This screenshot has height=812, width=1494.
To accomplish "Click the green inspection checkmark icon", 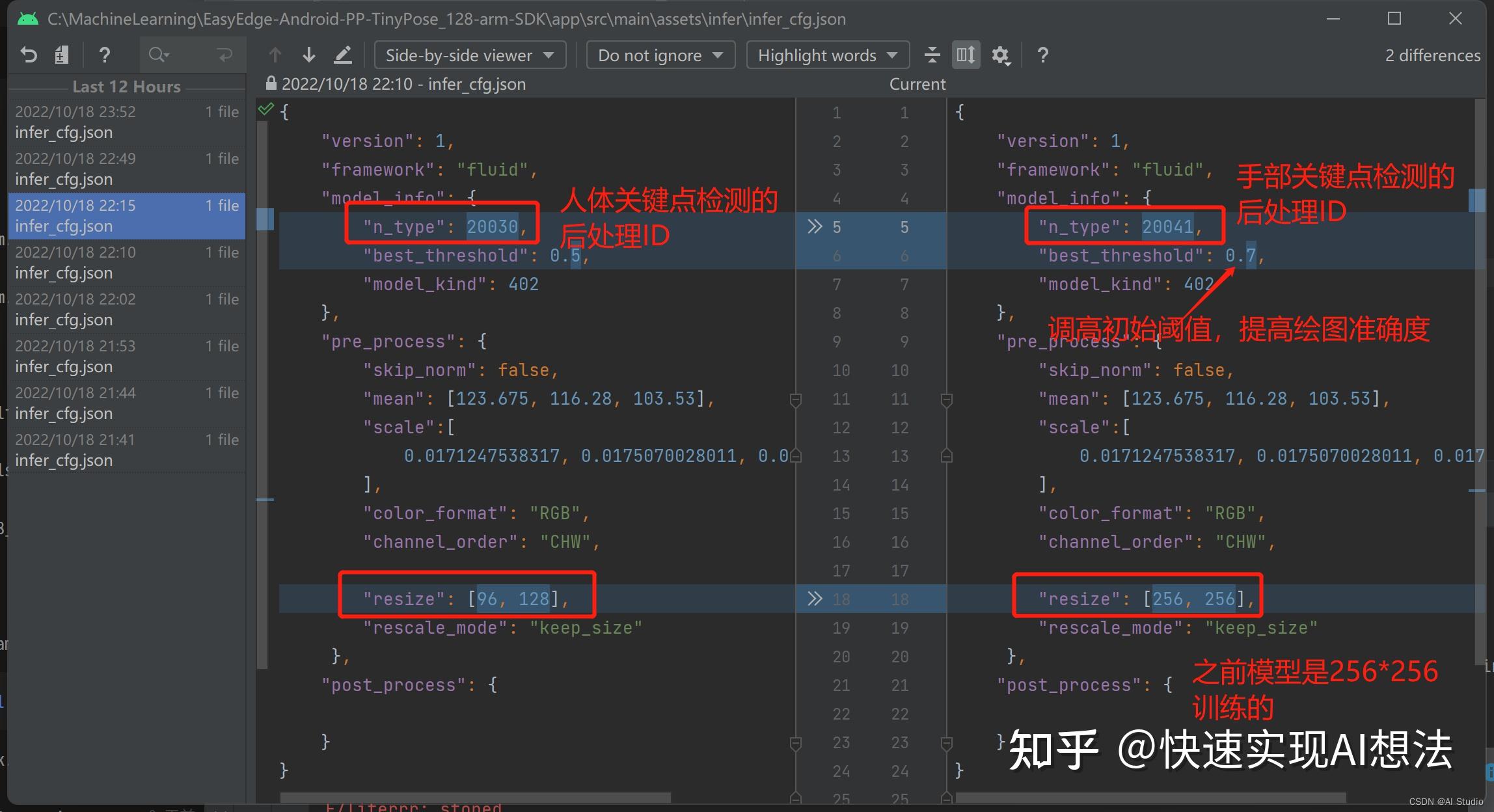I will tap(265, 109).
